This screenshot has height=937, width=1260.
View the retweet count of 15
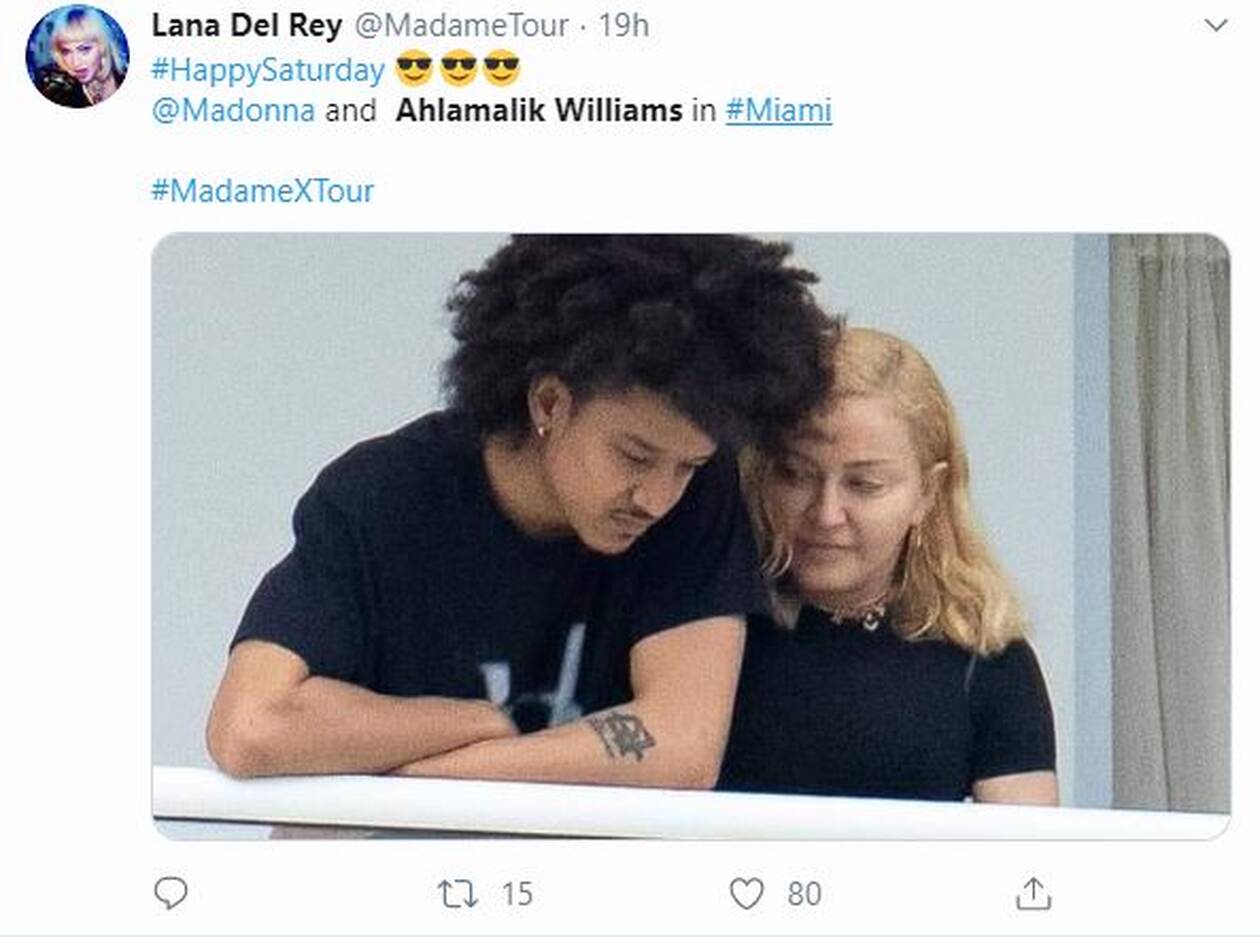pyautogui.click(x=516, y=893)
